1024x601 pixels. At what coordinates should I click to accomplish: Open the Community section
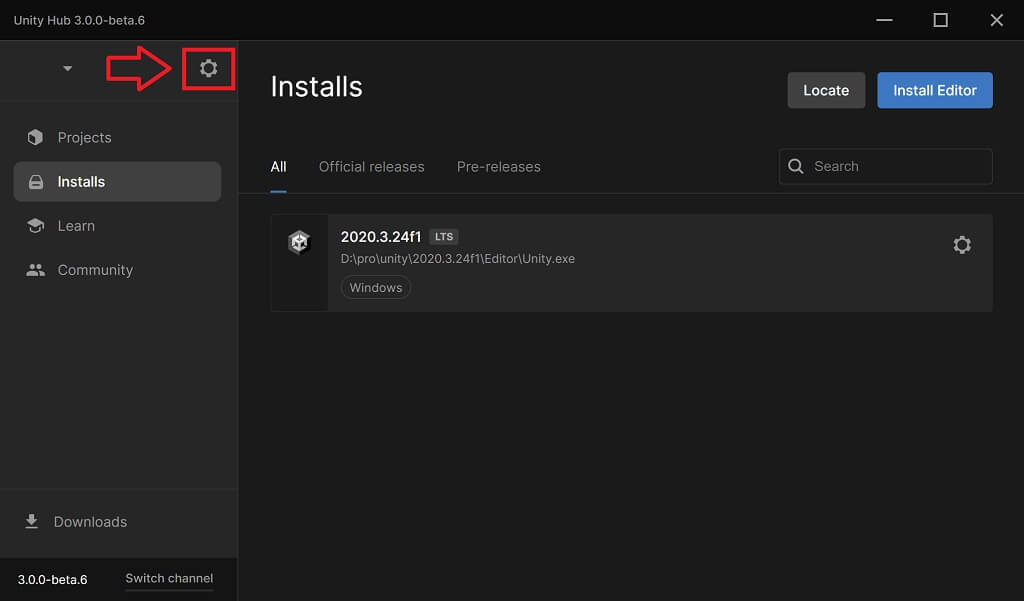[118, 270]
